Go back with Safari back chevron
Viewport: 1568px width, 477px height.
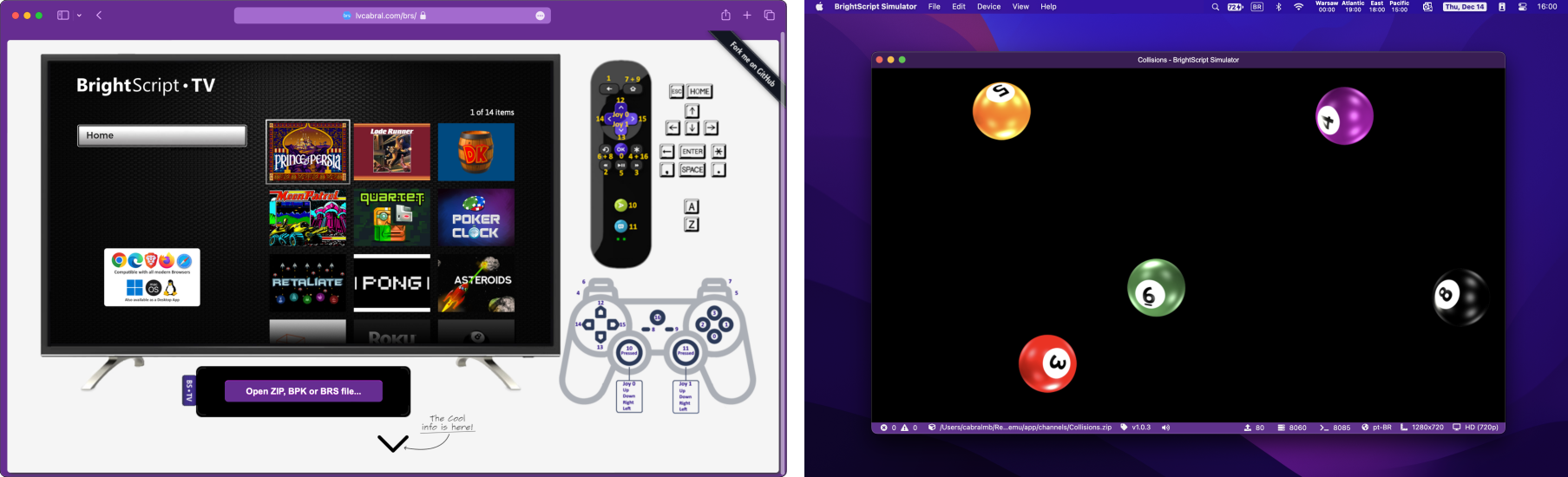(99, 15)
